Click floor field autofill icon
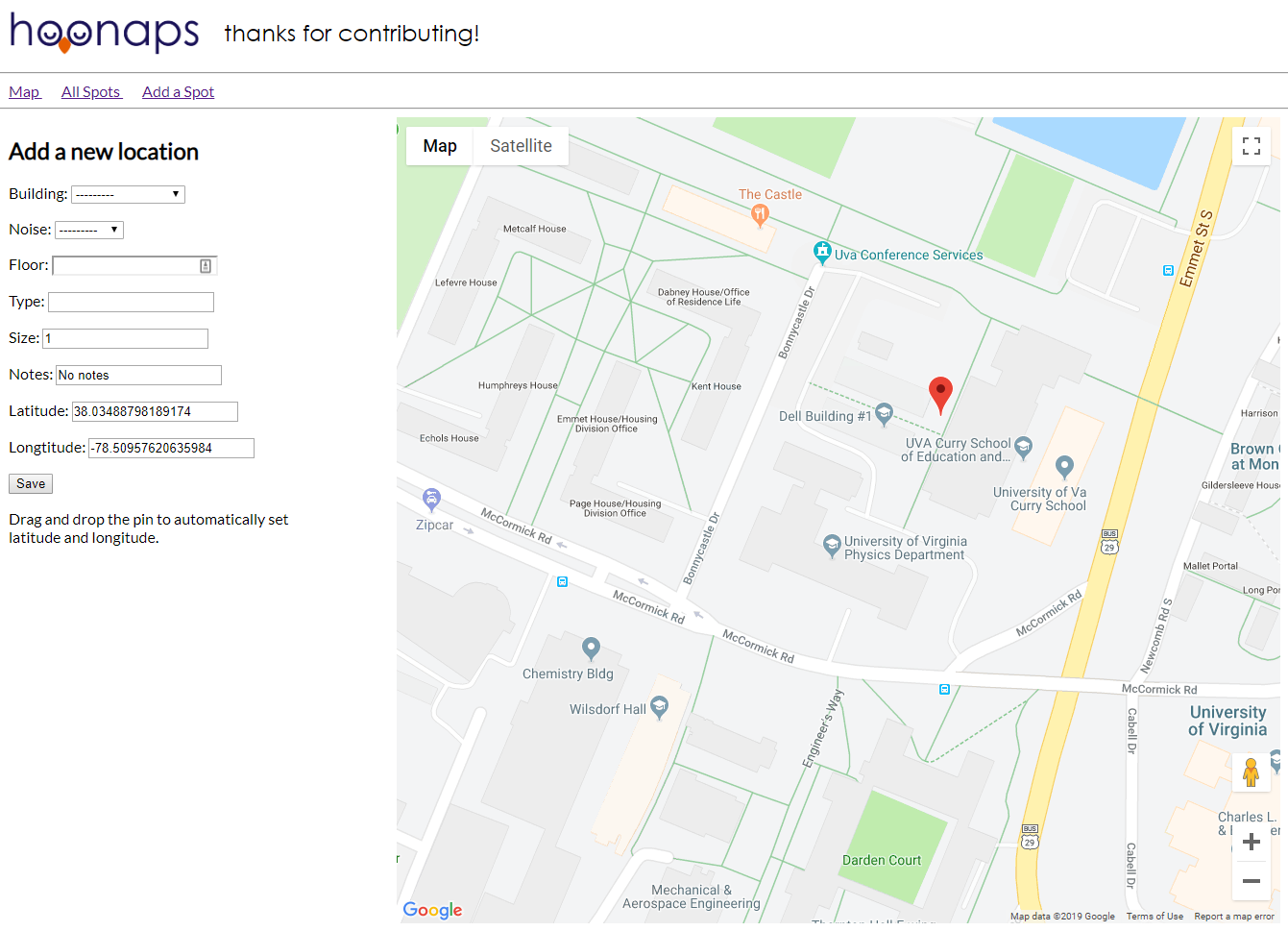Viewport: 1288px width, 931px height. click(x=206, y=266)
